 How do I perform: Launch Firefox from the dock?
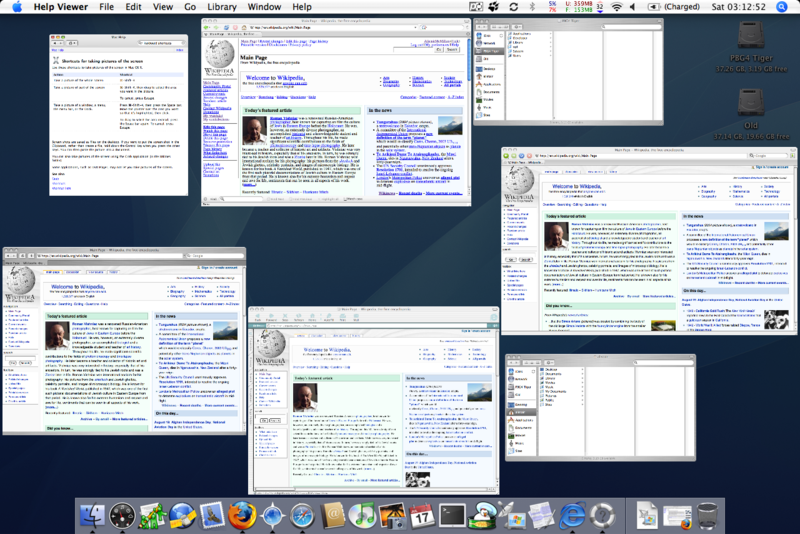pos(242,515)
